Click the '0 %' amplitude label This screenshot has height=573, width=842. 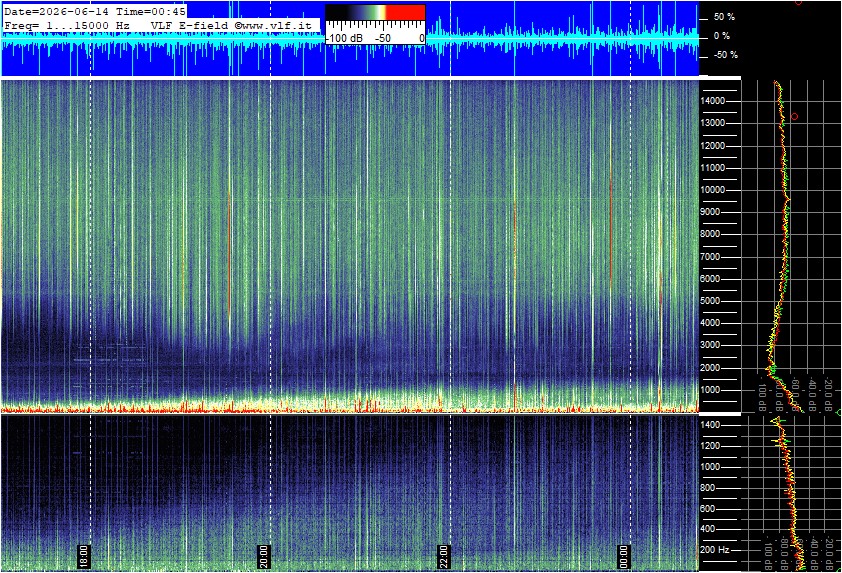click(x=722, y=36)
